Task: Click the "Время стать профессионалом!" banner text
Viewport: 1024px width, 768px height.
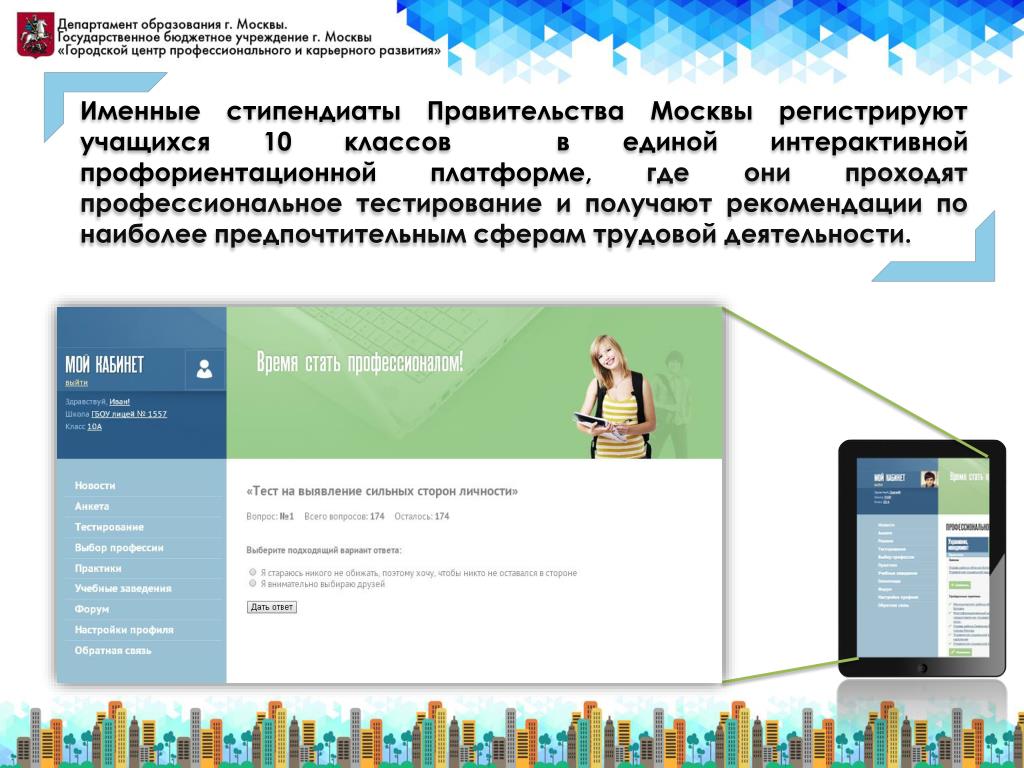Action: (360, 362)
